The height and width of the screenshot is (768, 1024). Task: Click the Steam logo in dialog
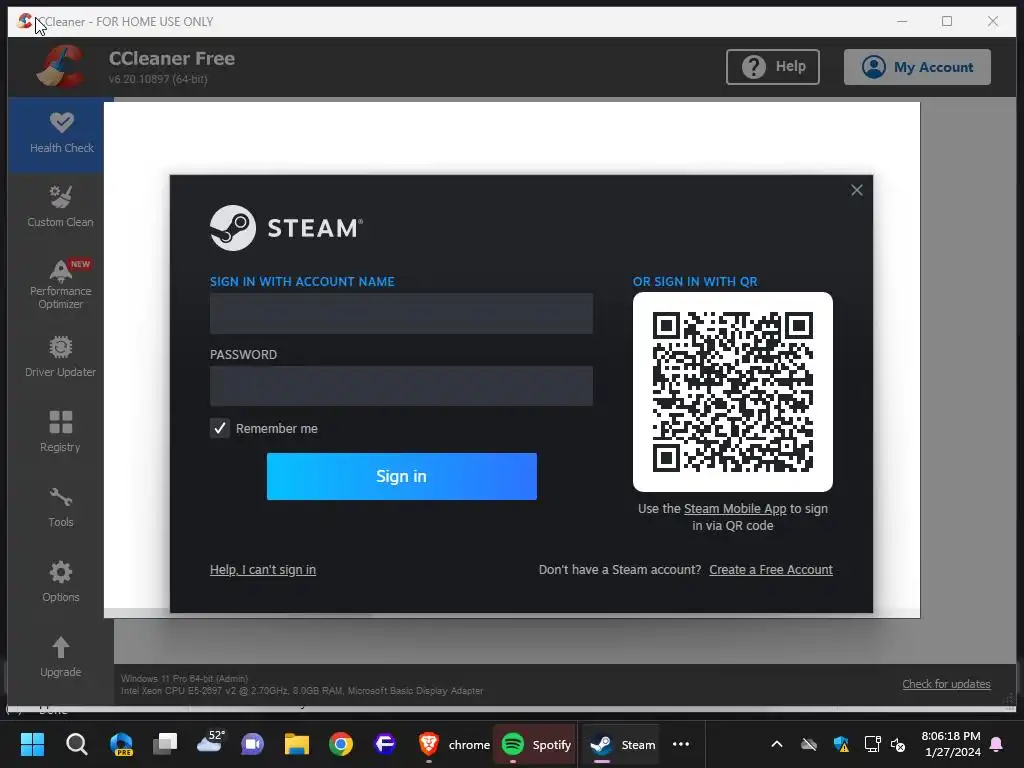(x=286, y=228)
